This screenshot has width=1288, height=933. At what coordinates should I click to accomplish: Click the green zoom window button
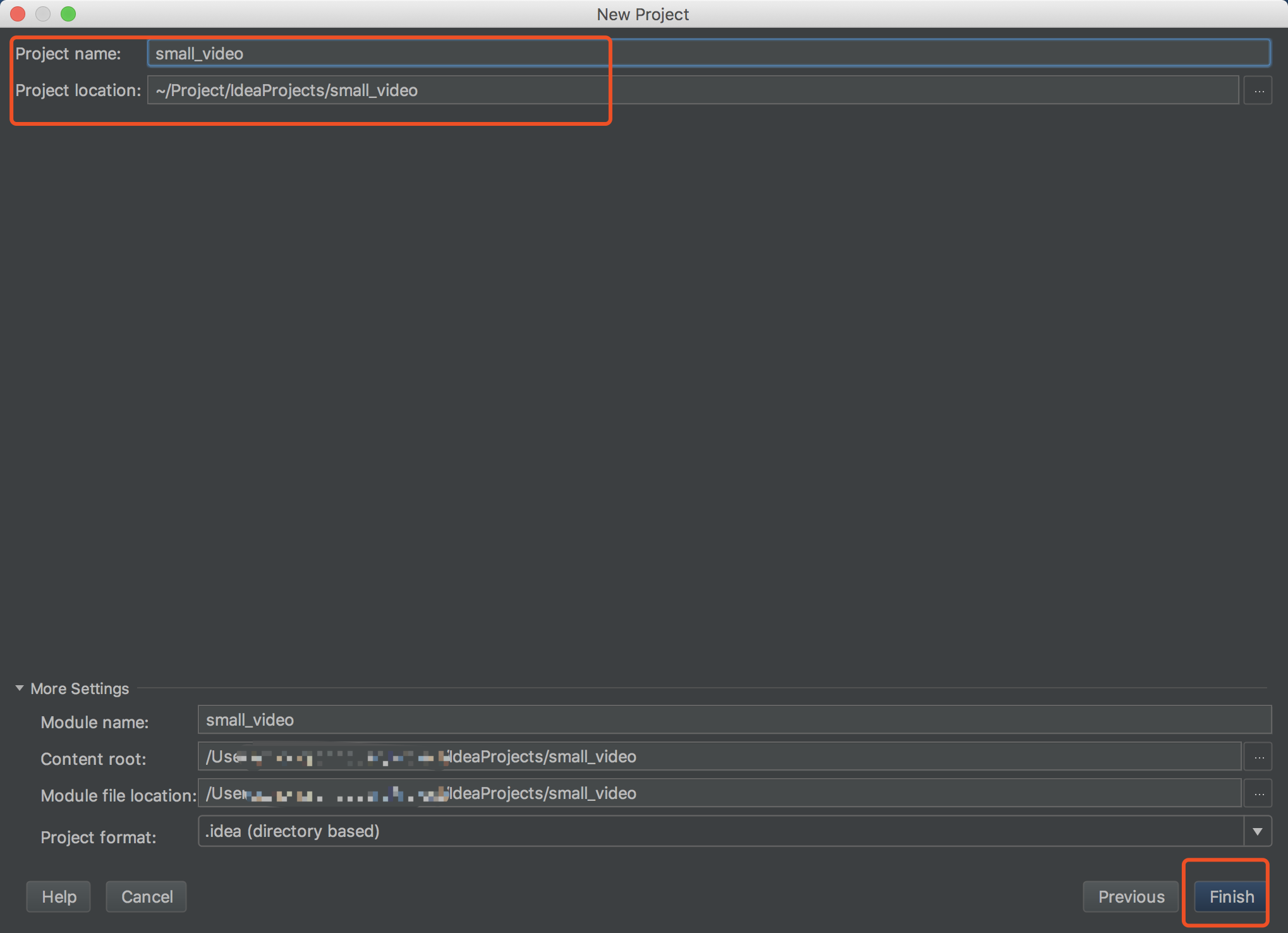[68, 14]
